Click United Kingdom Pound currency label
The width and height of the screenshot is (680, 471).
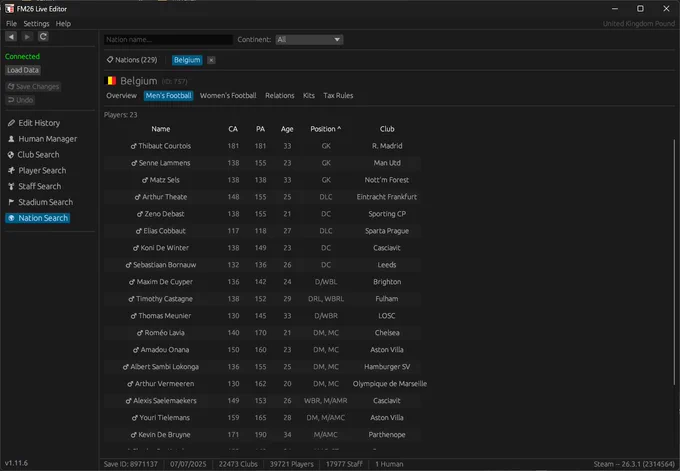coord(638,23)
